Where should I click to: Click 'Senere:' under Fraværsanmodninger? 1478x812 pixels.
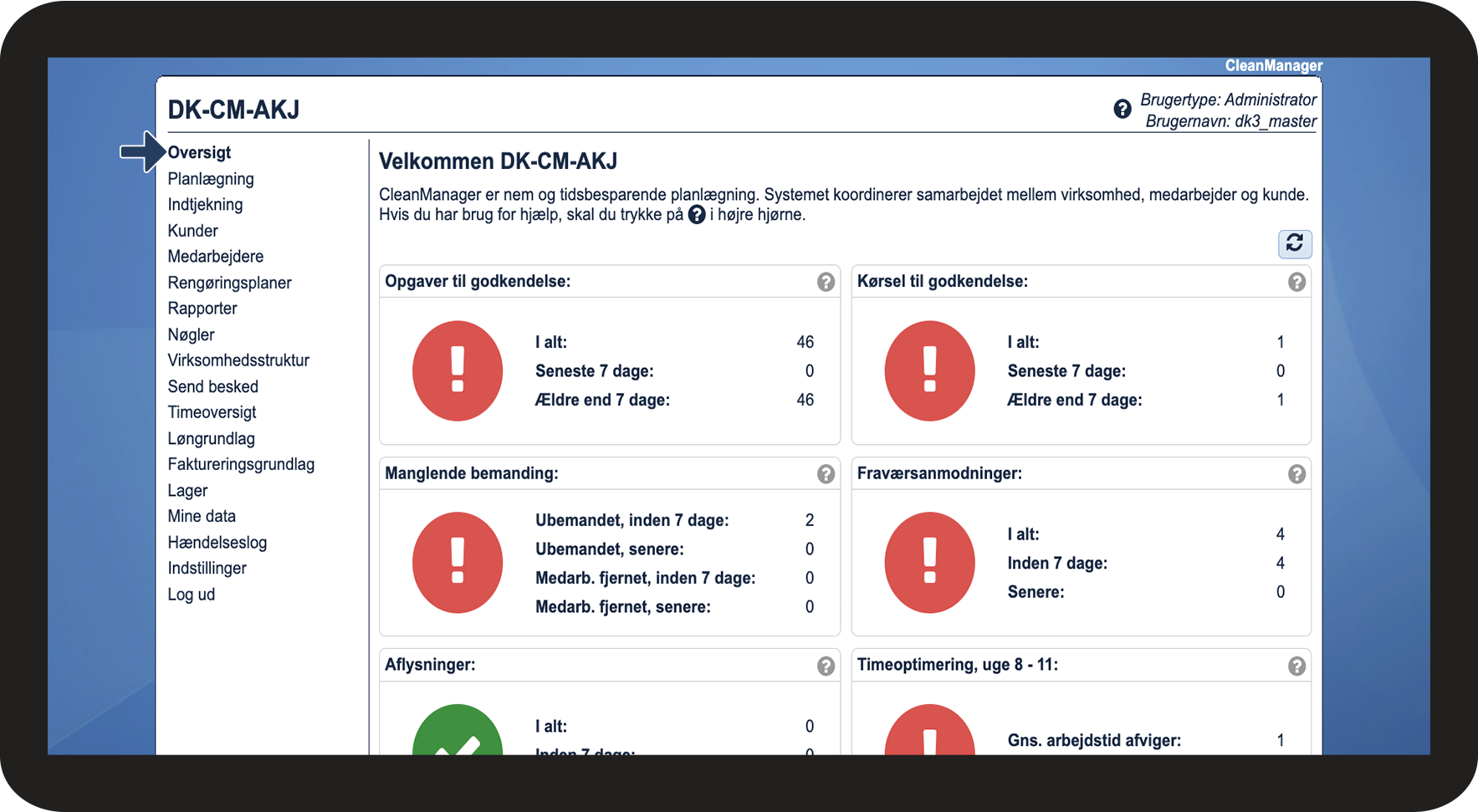click(1036, 592)
